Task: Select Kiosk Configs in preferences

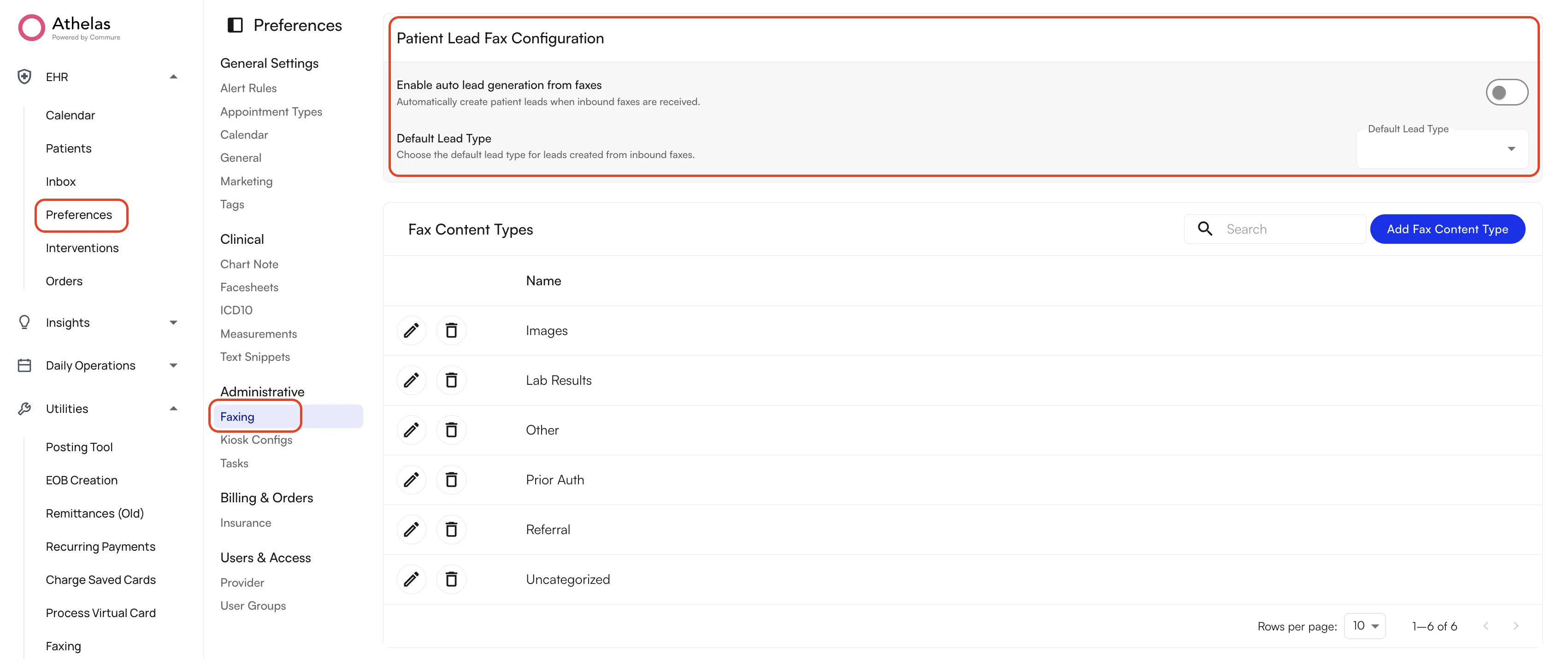Action: (256, 440)
